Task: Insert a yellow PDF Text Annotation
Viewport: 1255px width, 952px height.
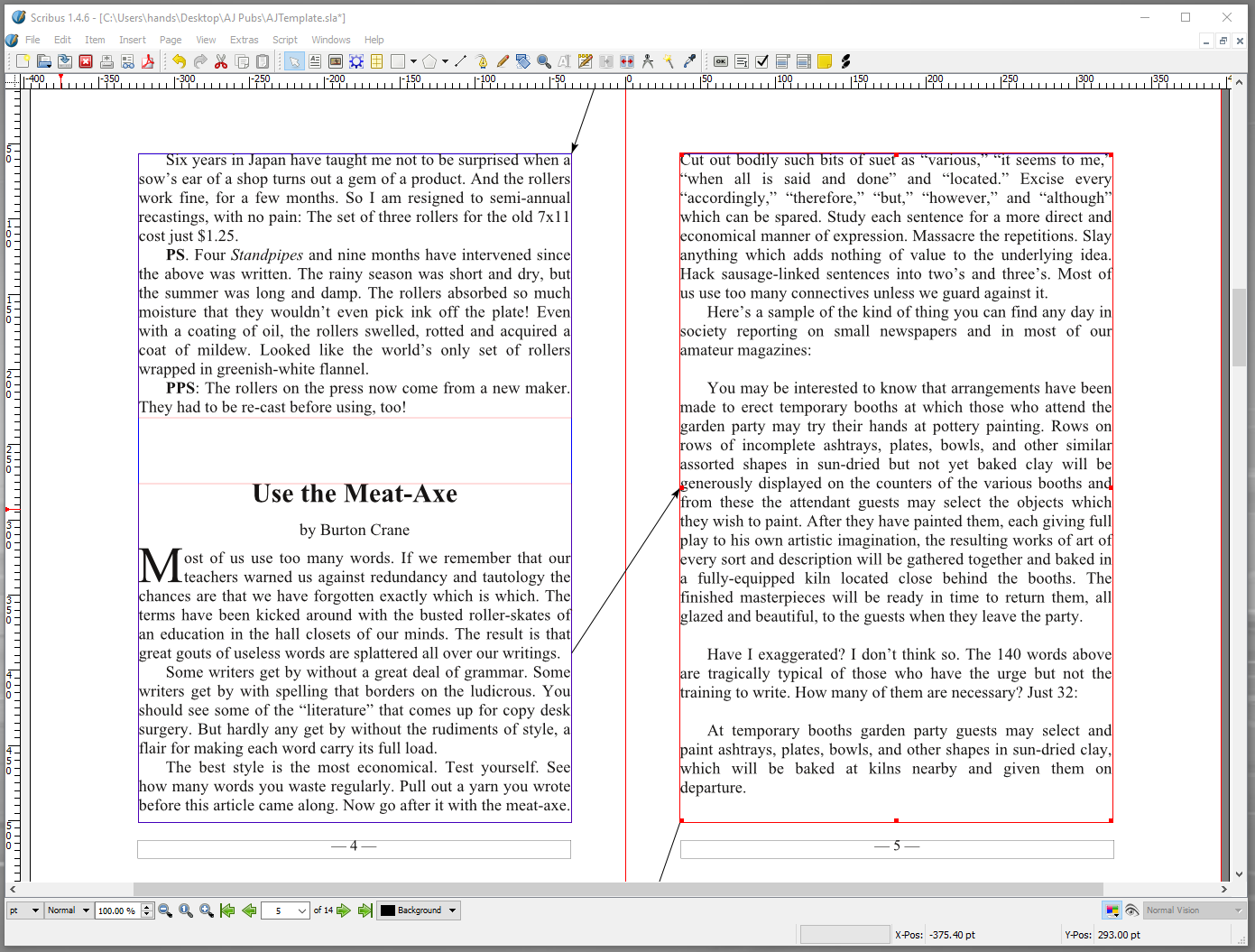Action: tap(825, 61)
